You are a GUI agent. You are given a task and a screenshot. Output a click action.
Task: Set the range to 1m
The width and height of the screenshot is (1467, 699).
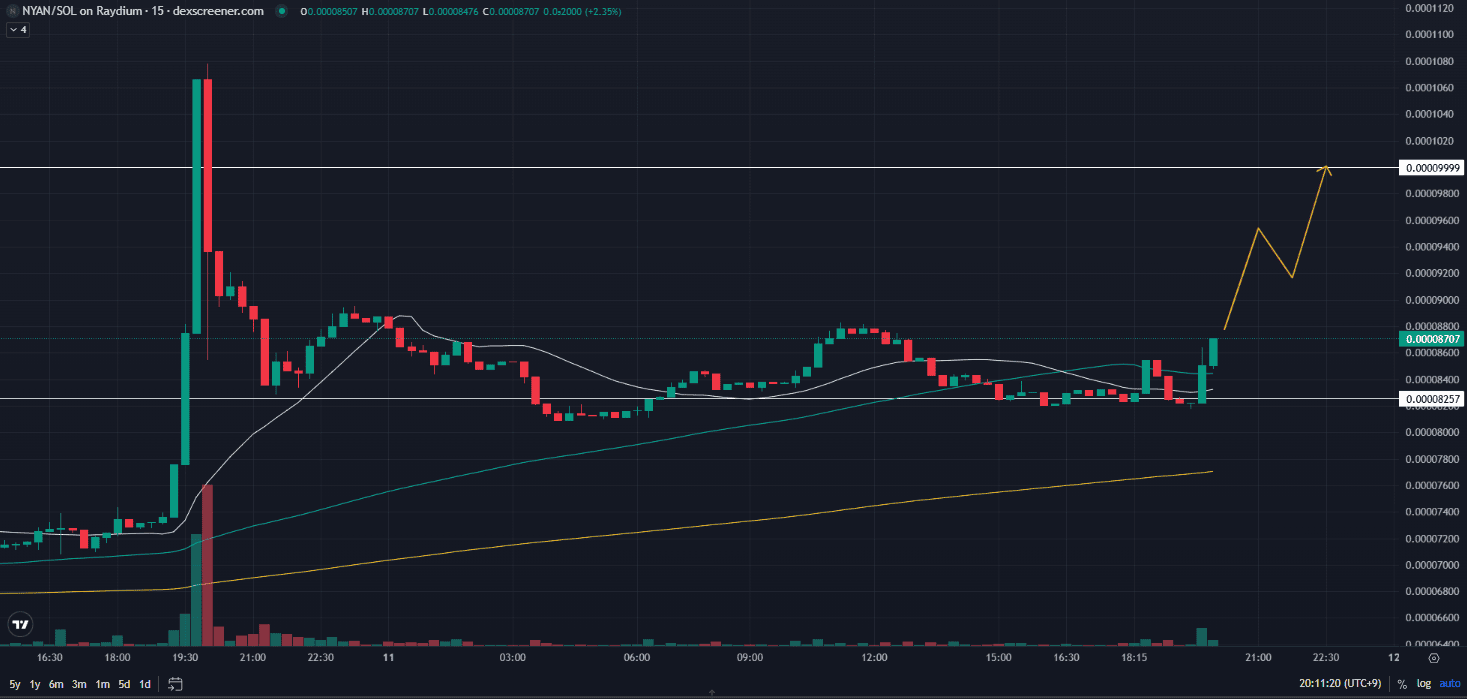coord(102,684)
